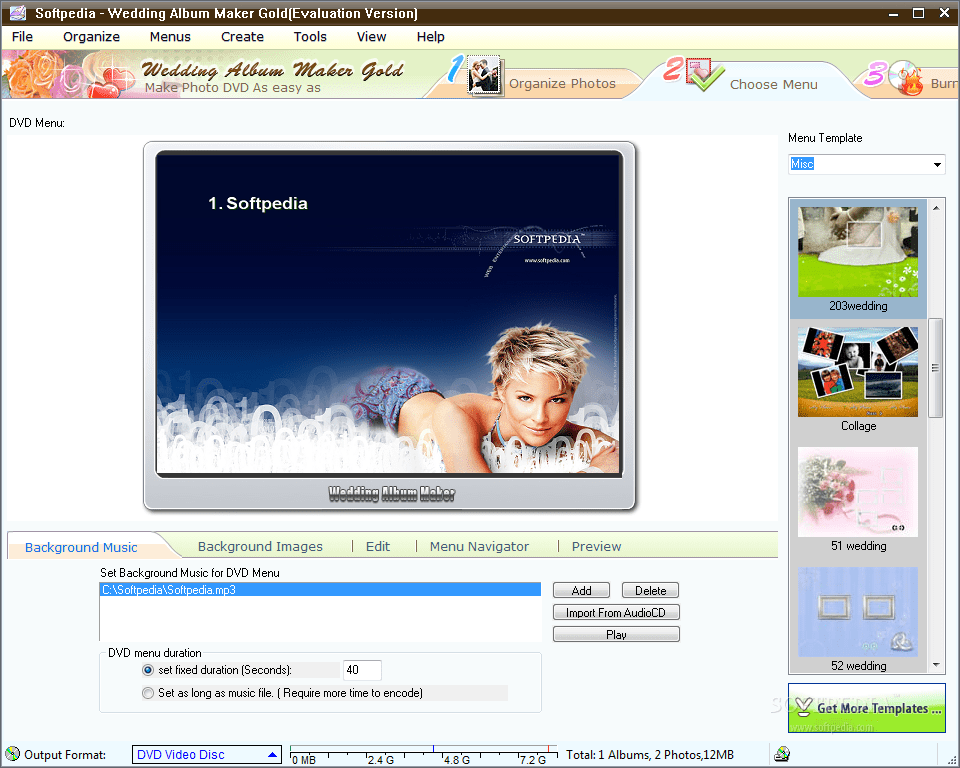Select the Collage menu template thumbnail
This screenshot has width=960, height=768.
point(857,370)
